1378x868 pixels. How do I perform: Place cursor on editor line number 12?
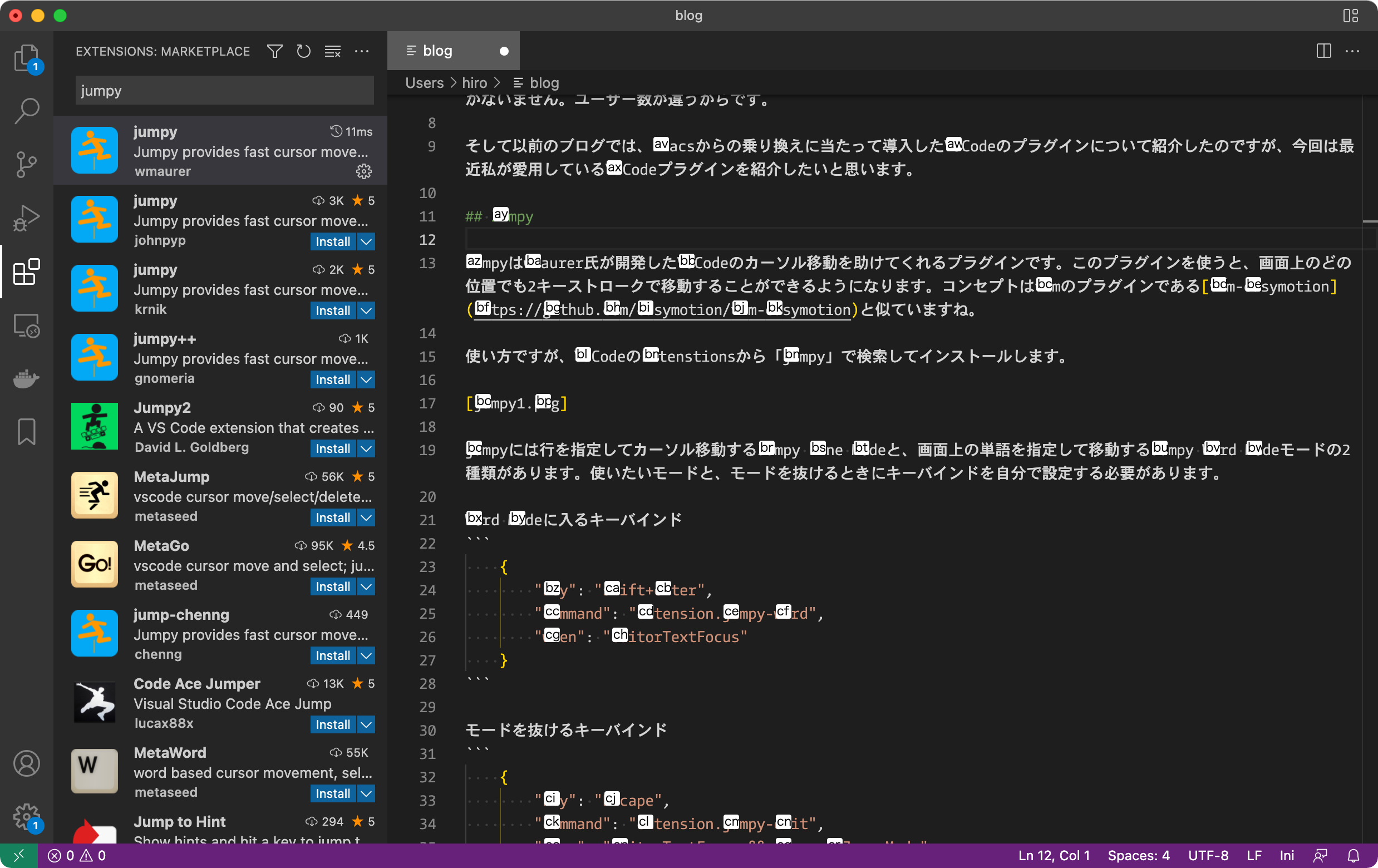coord(427,240)
